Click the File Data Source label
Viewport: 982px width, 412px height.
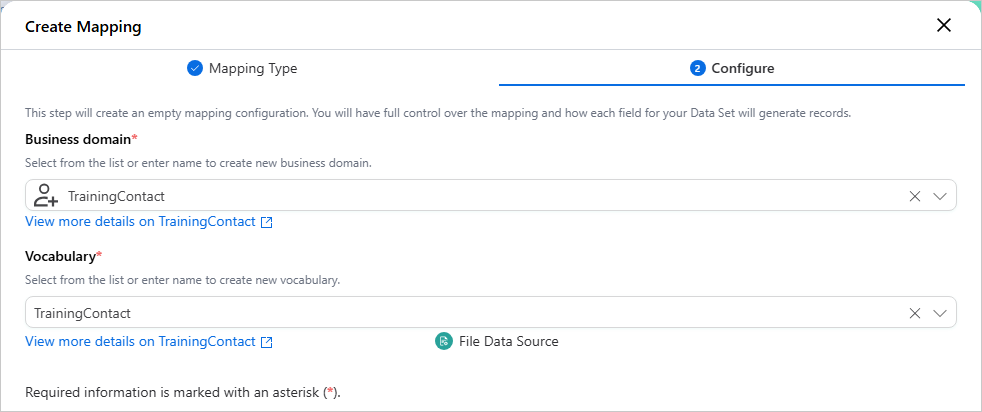[x=509, y=342]
